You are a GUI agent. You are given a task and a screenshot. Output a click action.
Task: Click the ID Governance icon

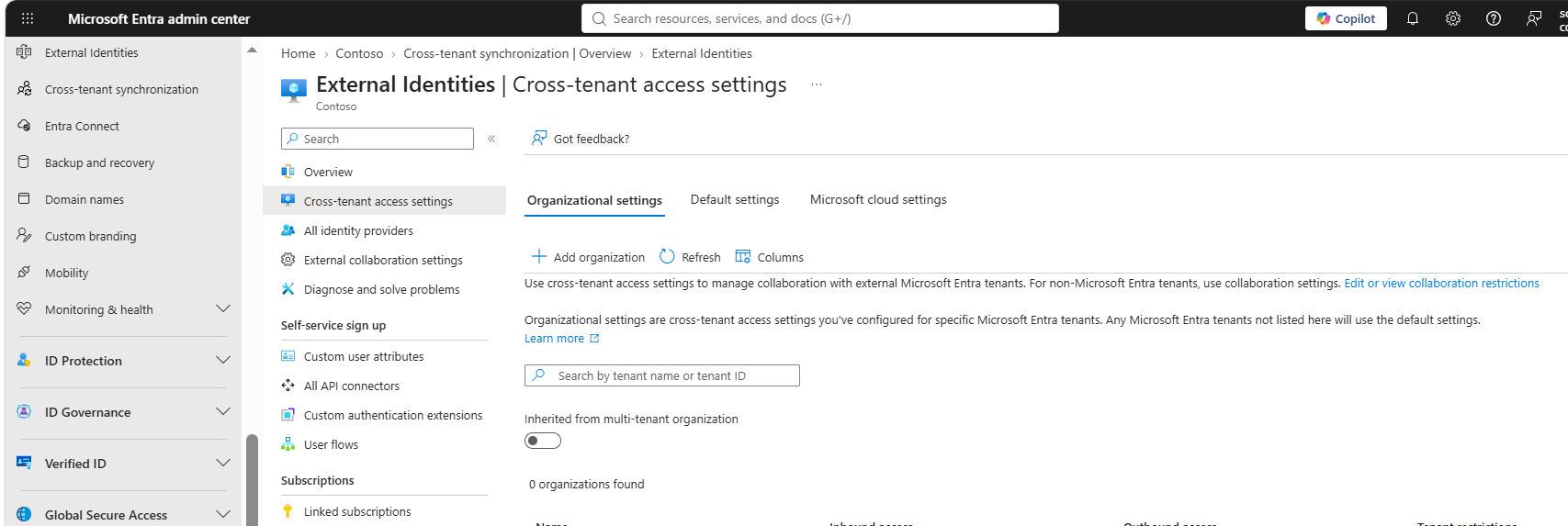(24, 412)
